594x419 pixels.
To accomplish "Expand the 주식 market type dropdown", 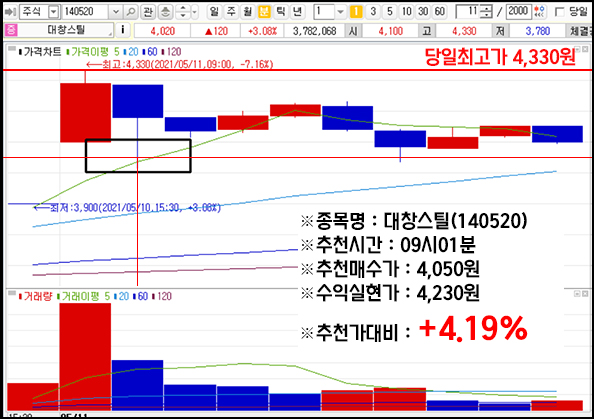I will (x=54, y=12).
